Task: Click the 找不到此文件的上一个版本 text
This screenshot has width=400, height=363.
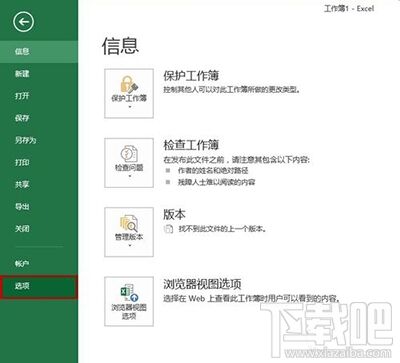Action: point(222,229)
